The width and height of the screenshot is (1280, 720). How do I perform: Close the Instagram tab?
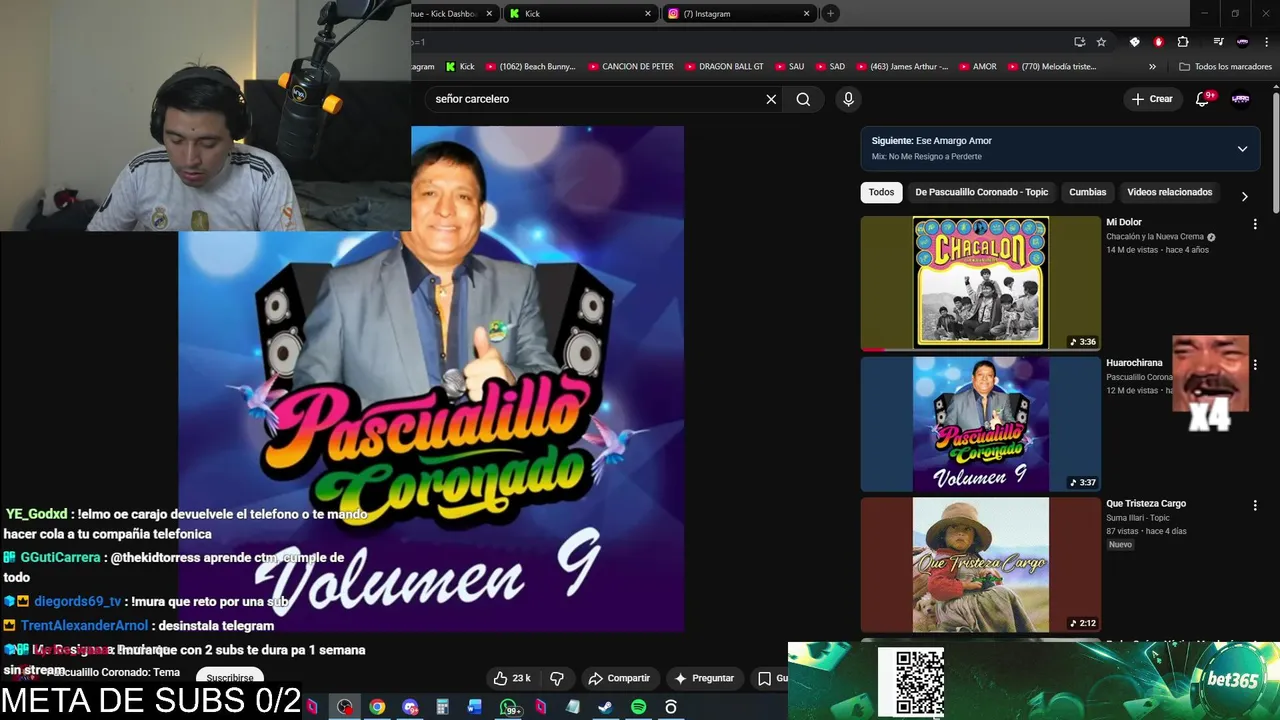point(807,14)
